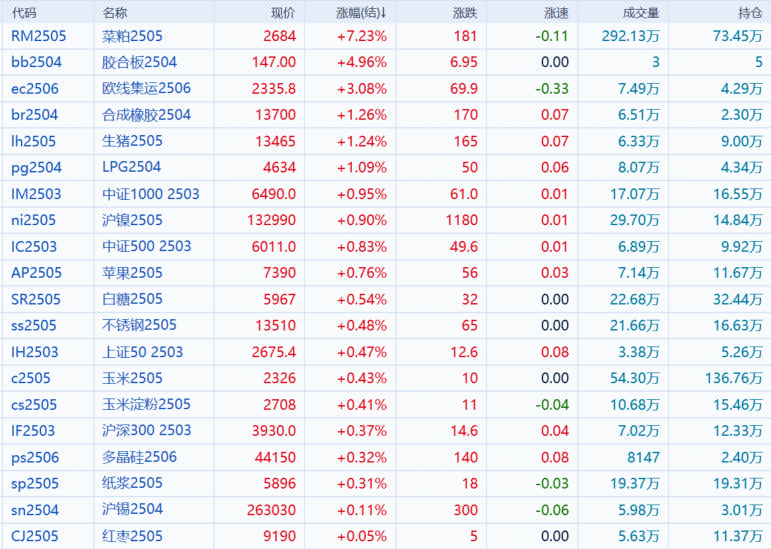
Task: Sort by the 持仓 column header
Action: [749, 13]
